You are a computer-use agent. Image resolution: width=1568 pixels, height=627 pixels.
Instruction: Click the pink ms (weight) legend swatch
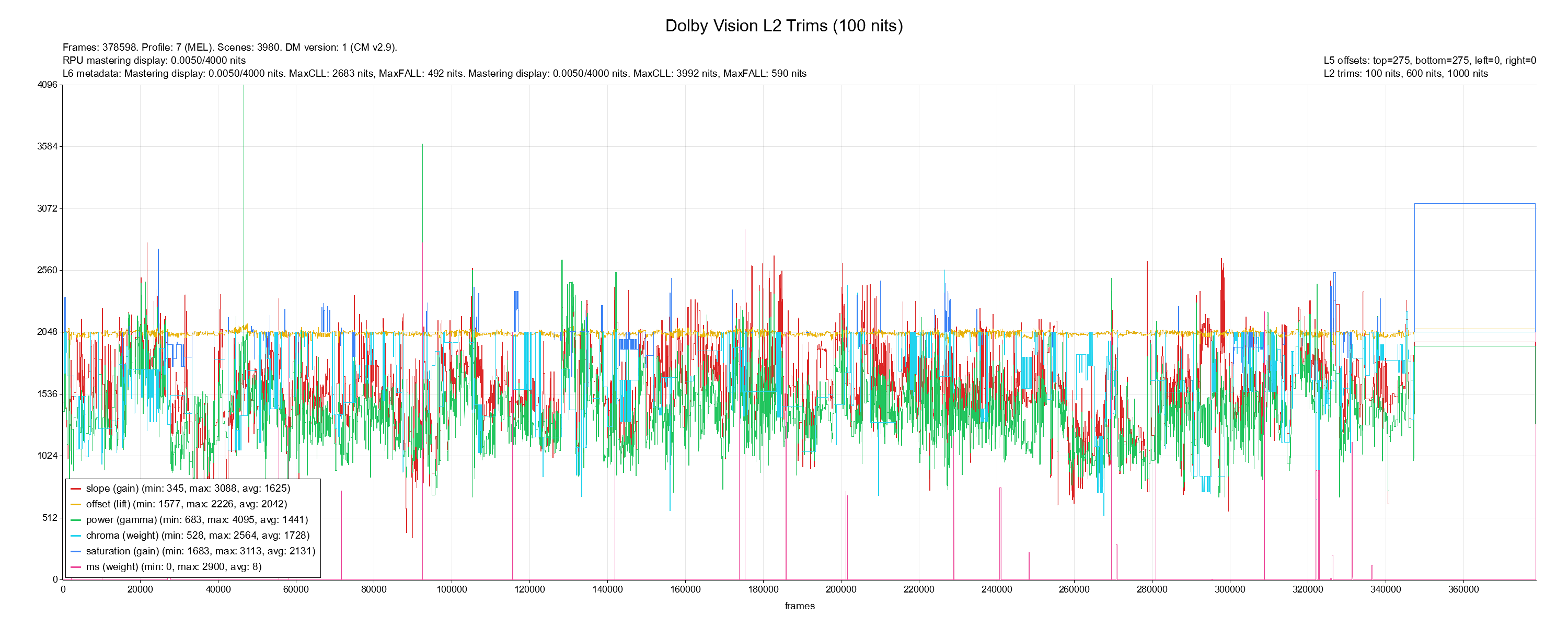pos(75,567)
